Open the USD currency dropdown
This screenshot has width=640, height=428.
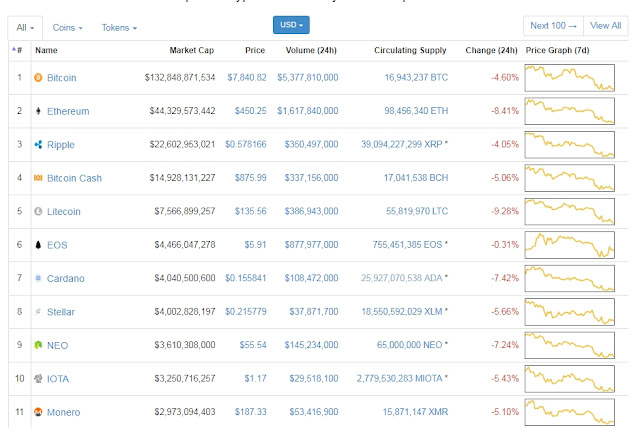pos(291,25)
